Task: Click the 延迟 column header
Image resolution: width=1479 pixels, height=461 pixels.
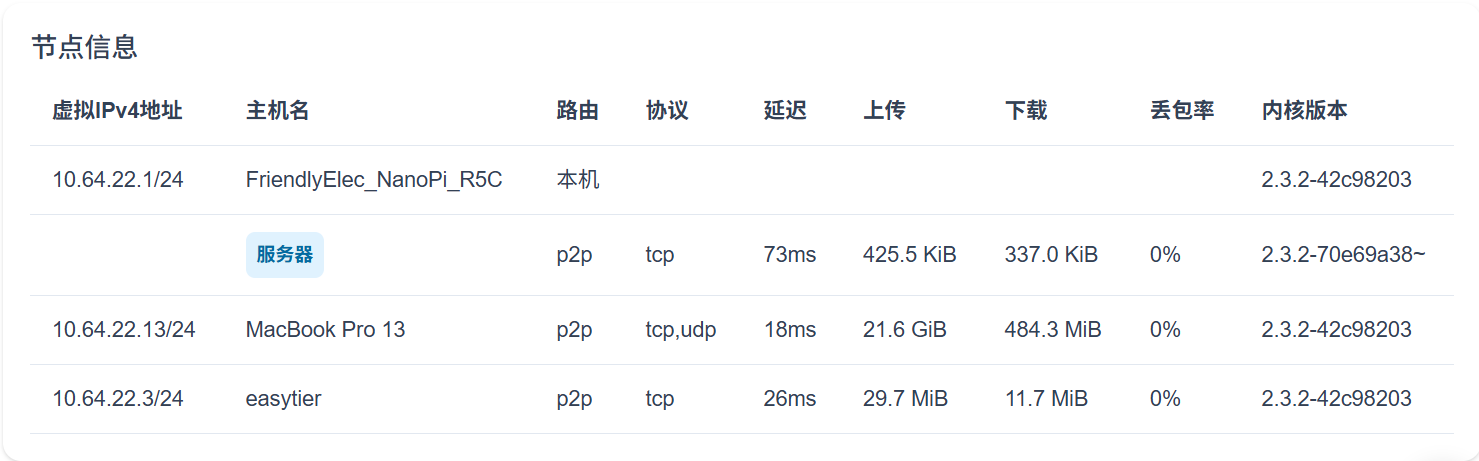Action: 785,110
